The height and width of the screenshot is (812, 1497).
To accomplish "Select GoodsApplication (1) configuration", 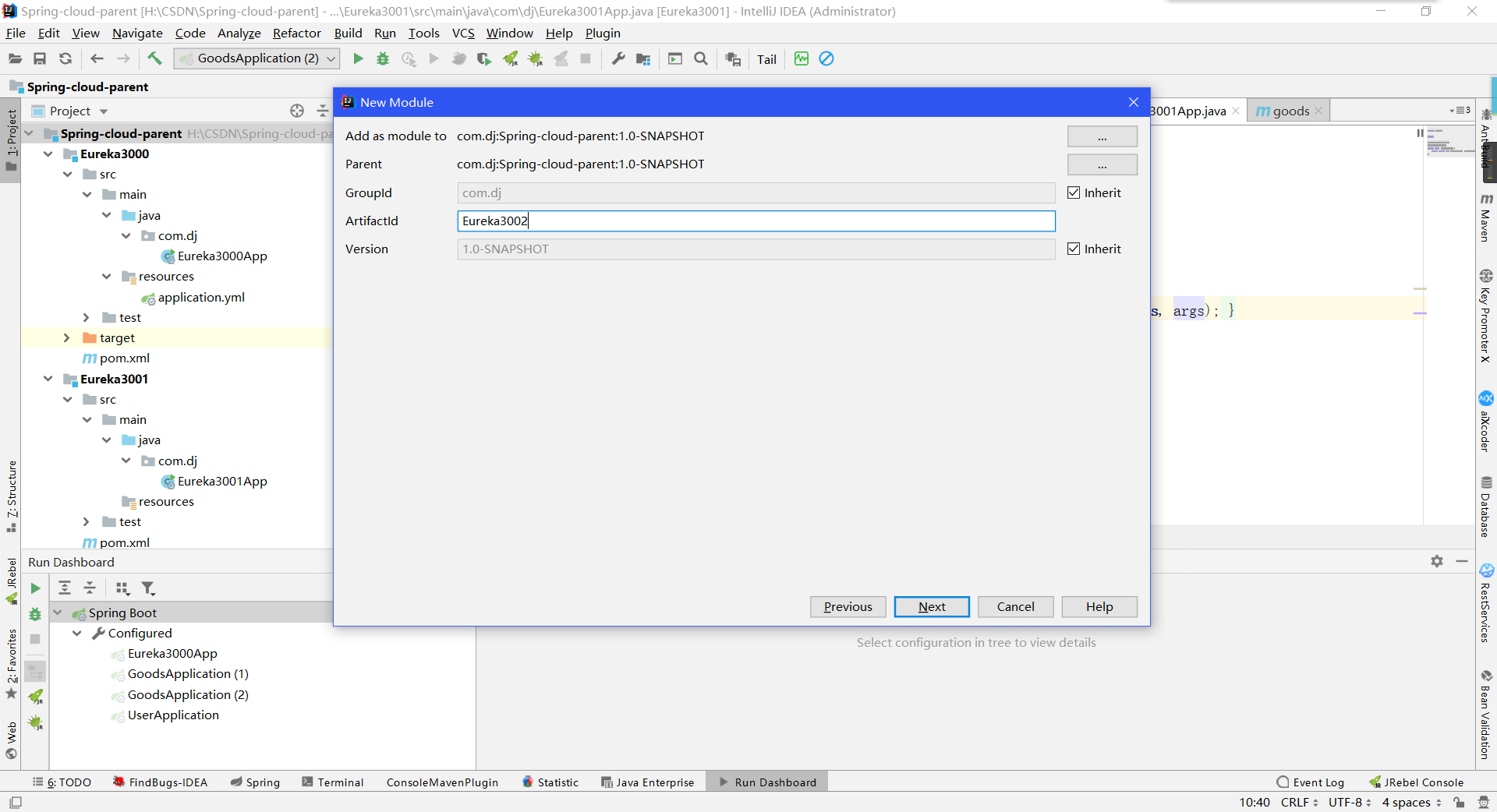I will tap(188, 673).
